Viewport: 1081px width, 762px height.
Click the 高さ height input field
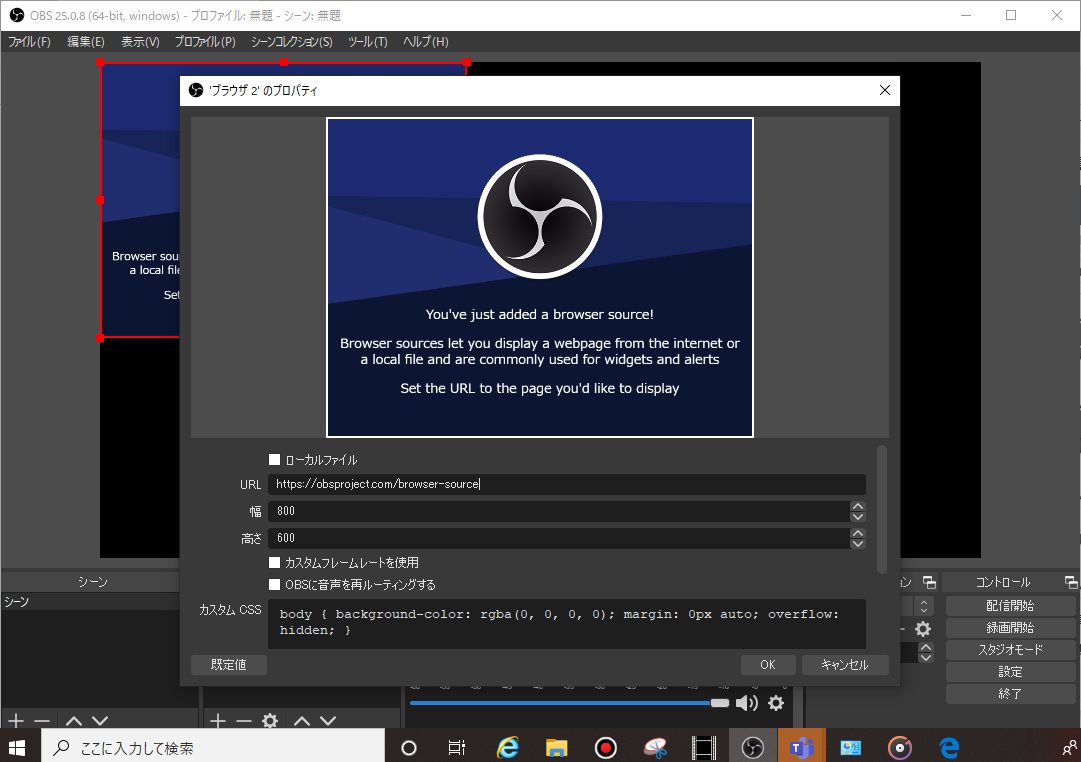pos(559,538)
